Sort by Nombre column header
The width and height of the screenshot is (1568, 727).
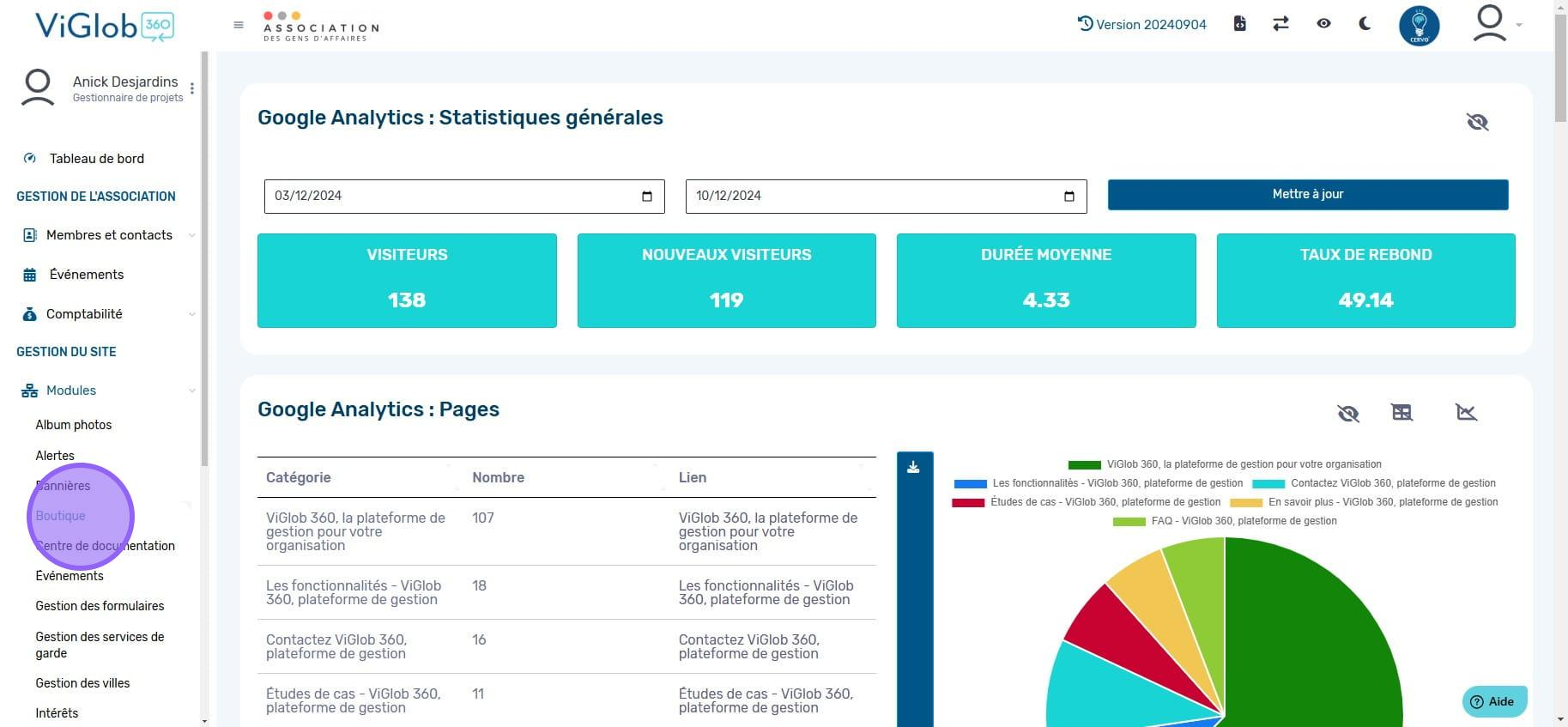point(566,477)
